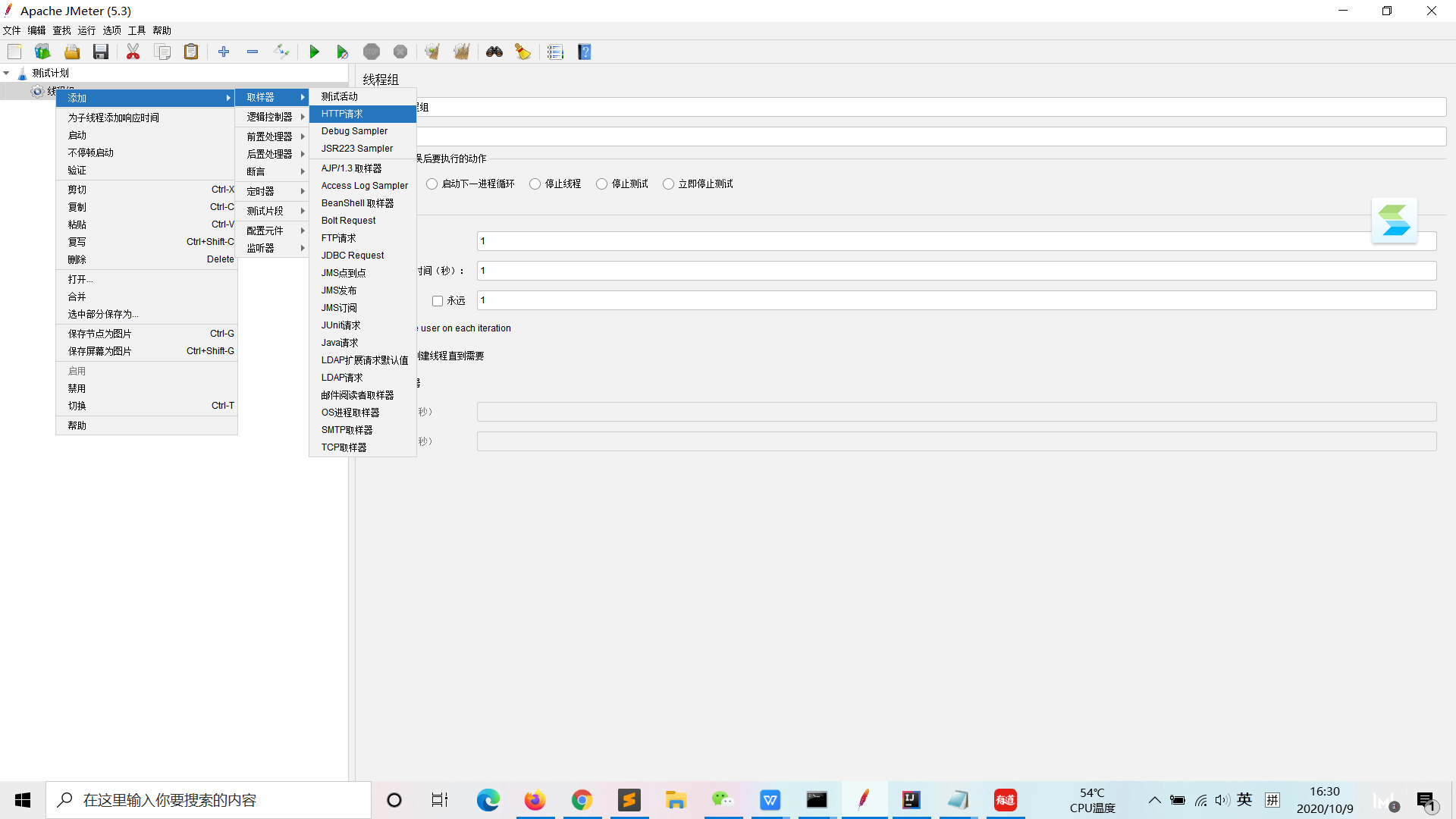Choose 为子线程添加响应时间 option
1456x819 pixels.
pyautogui.click(x=146, y=118)
